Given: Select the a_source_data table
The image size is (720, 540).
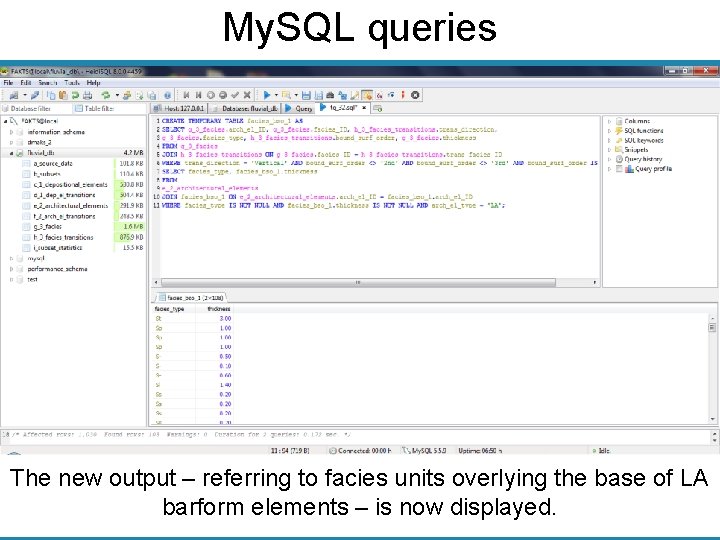Looking at the screenshot, I should point(53,163).
